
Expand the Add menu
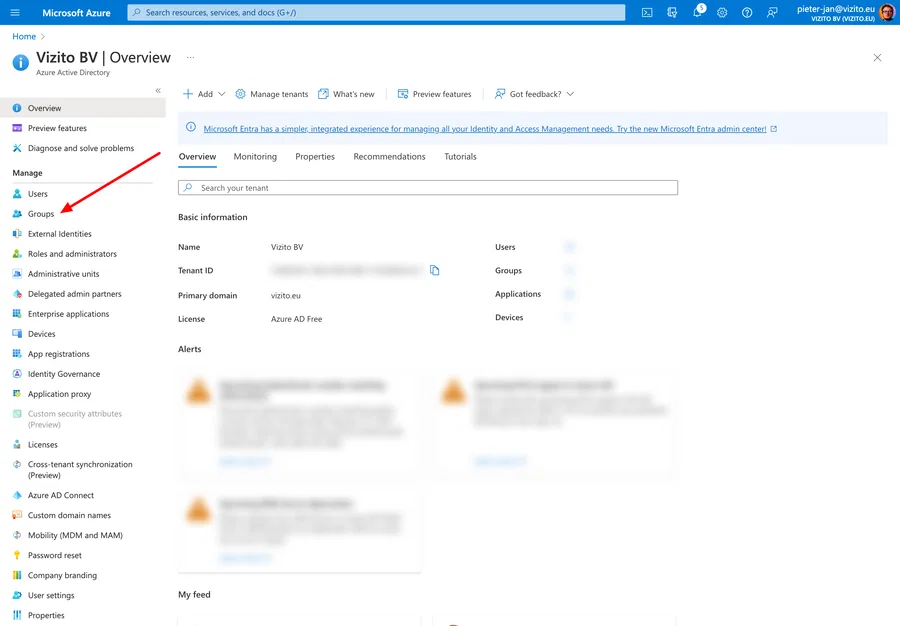pyautogui.click(x=200, y=93)
